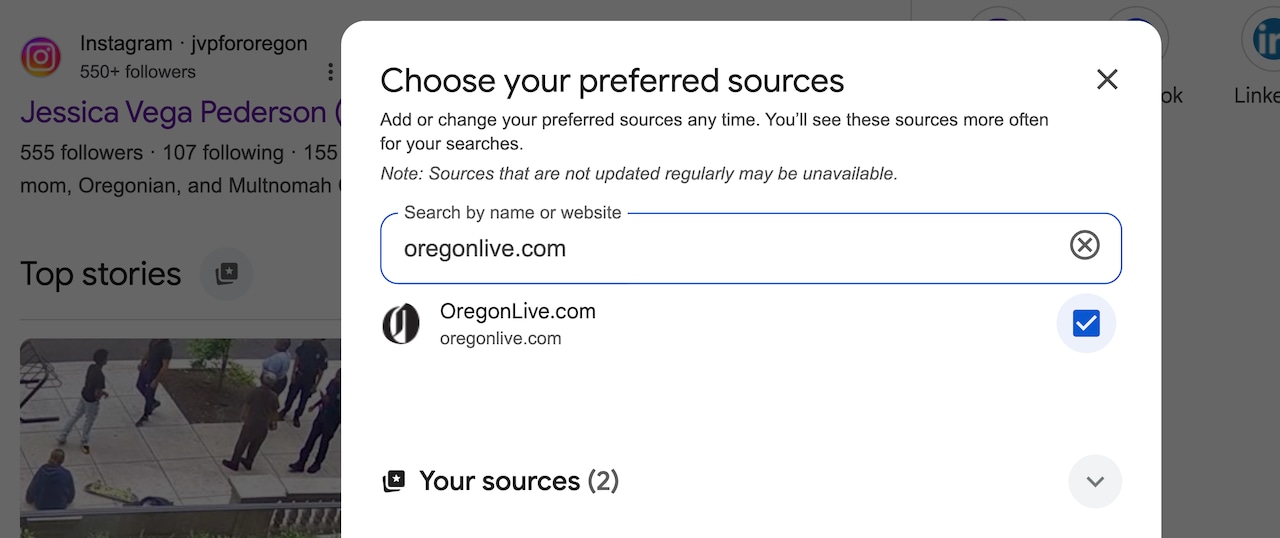The width and height of the screenshot is (1280, 538).
Task: Click the 550+ followers text
Action: 138,72
